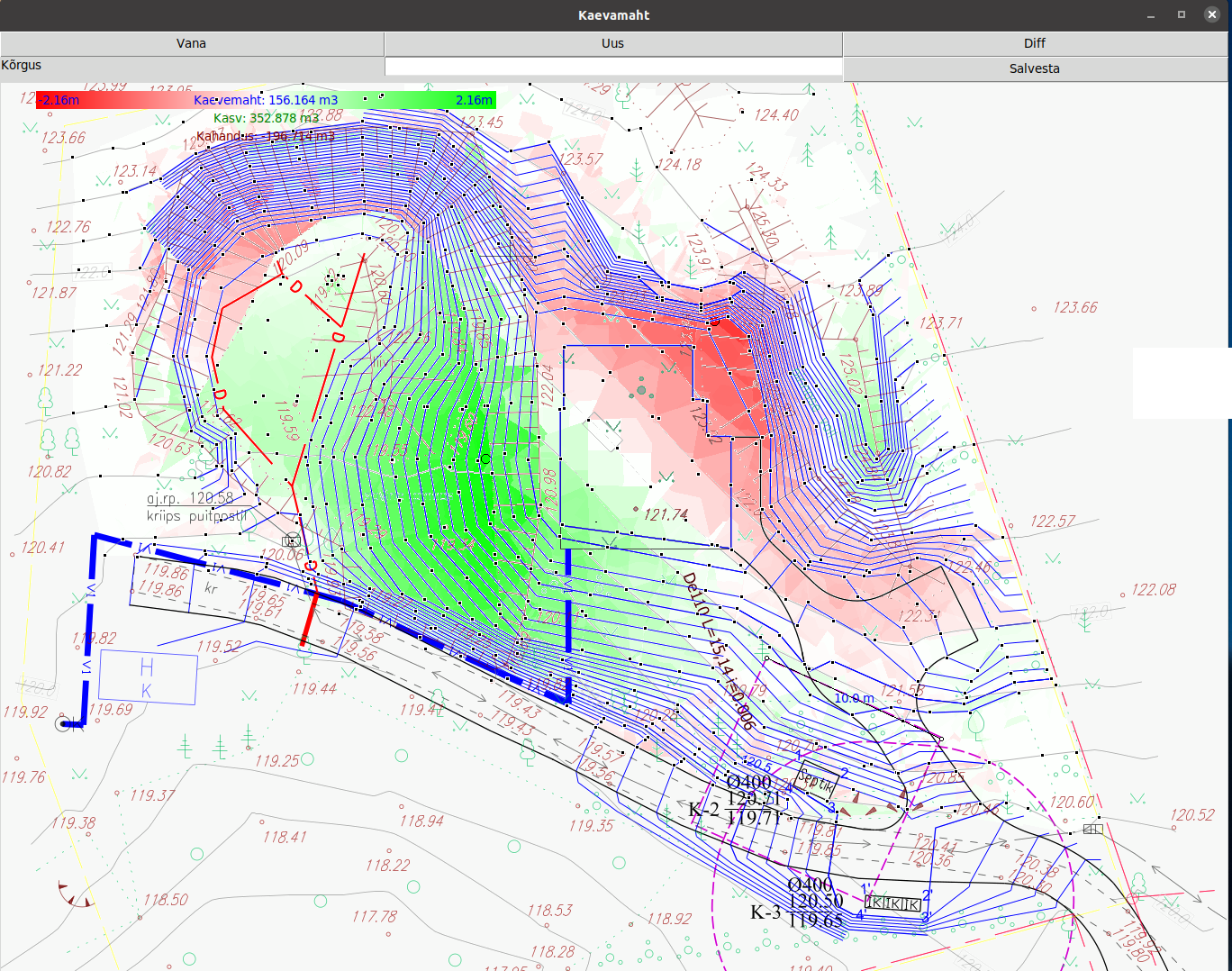The height and width of the screenshot is (971, 1232).
Task: Open the Diff view
Action: (x=1034, y=43)
